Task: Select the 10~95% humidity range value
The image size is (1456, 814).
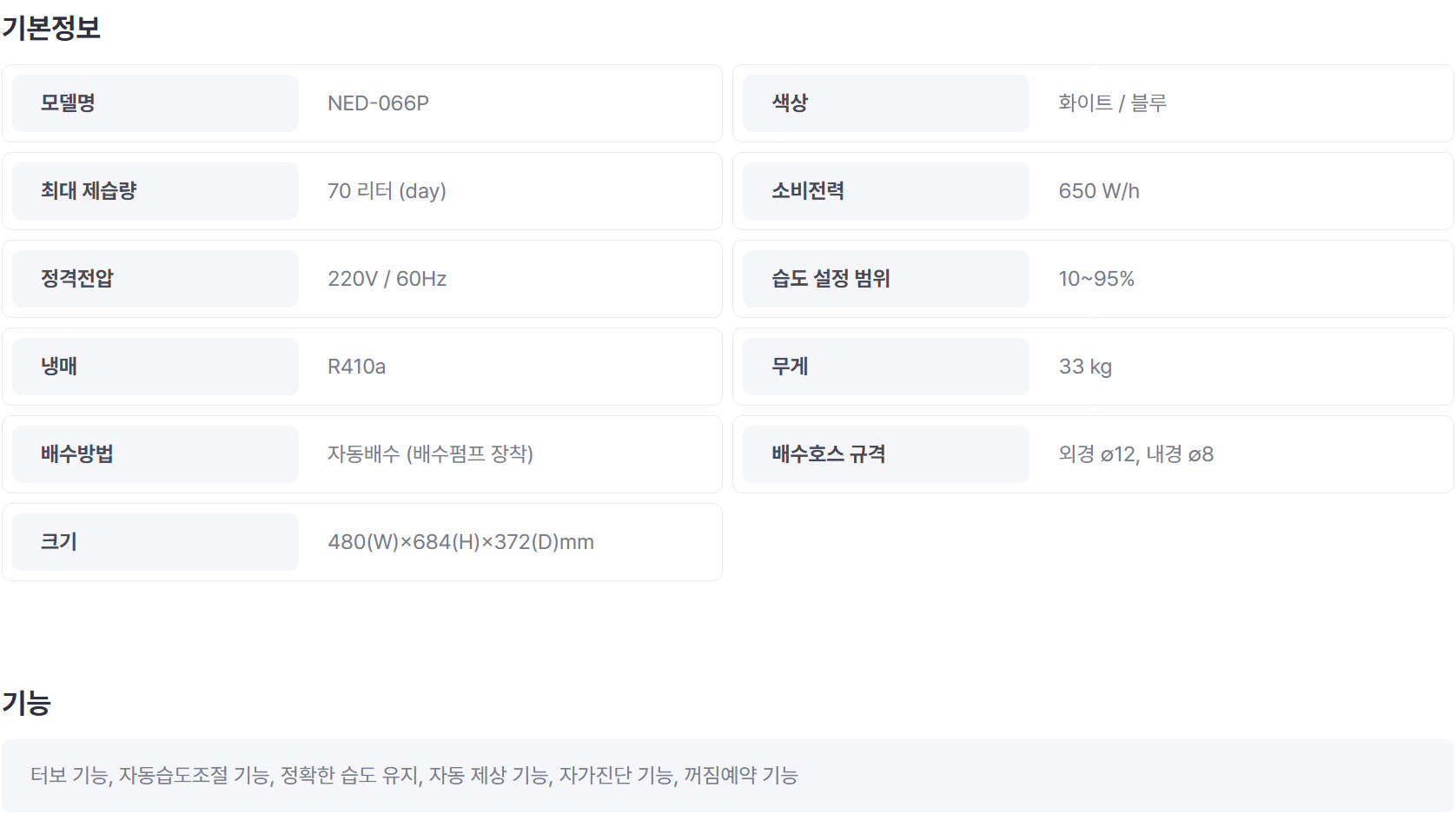Action: [x=1096, y=279]
